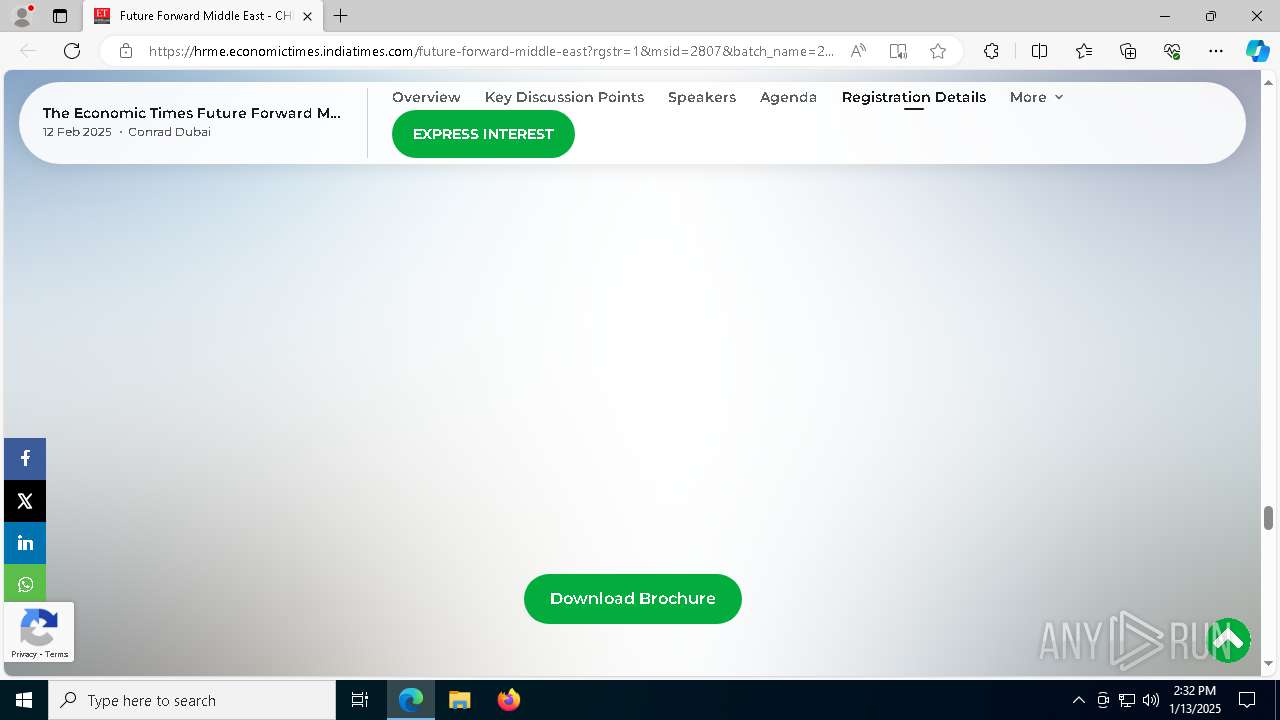The height and width of the screenshot is (720, 1280).
Task: Go to Overview section
Action: (x=426, y=97)
